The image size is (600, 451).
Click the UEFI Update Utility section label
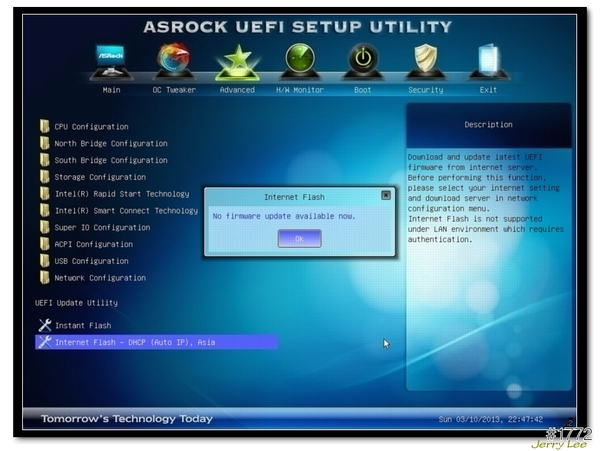[x=76, y=303]
